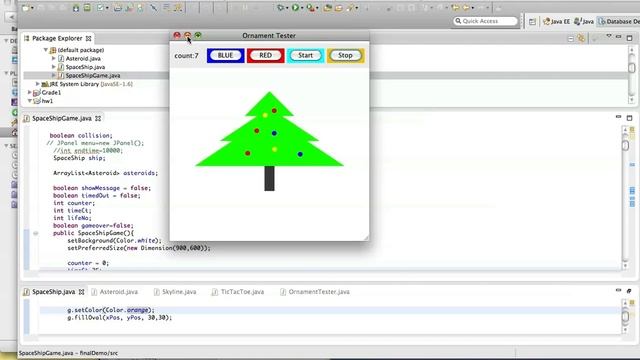The width and height of the screenshot is (640, 360).
Task: Focus the Quick Access search field
Action: tap(485, 21)
